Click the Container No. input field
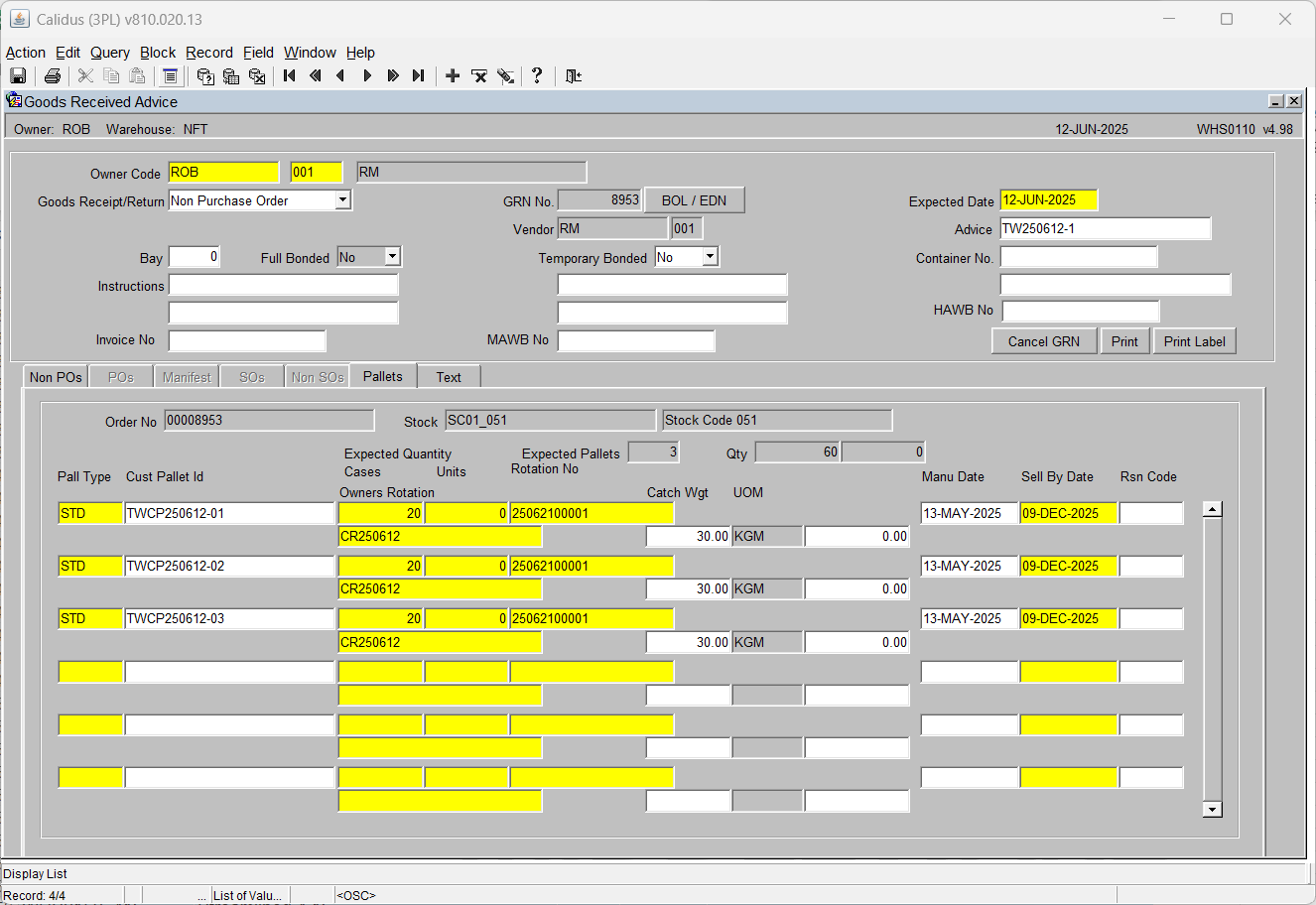 pyautogui.click(x=1079, y=257)
